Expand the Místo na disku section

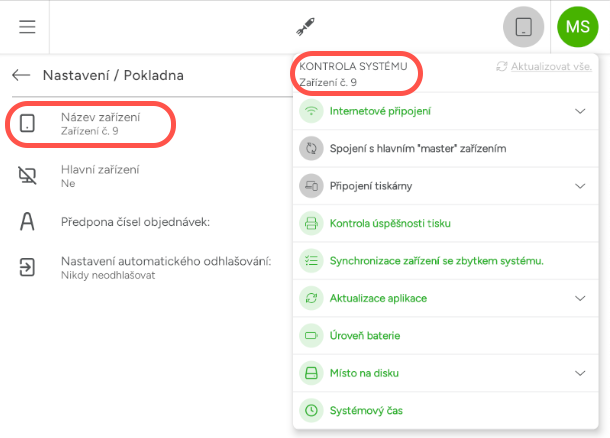[580, 373]
